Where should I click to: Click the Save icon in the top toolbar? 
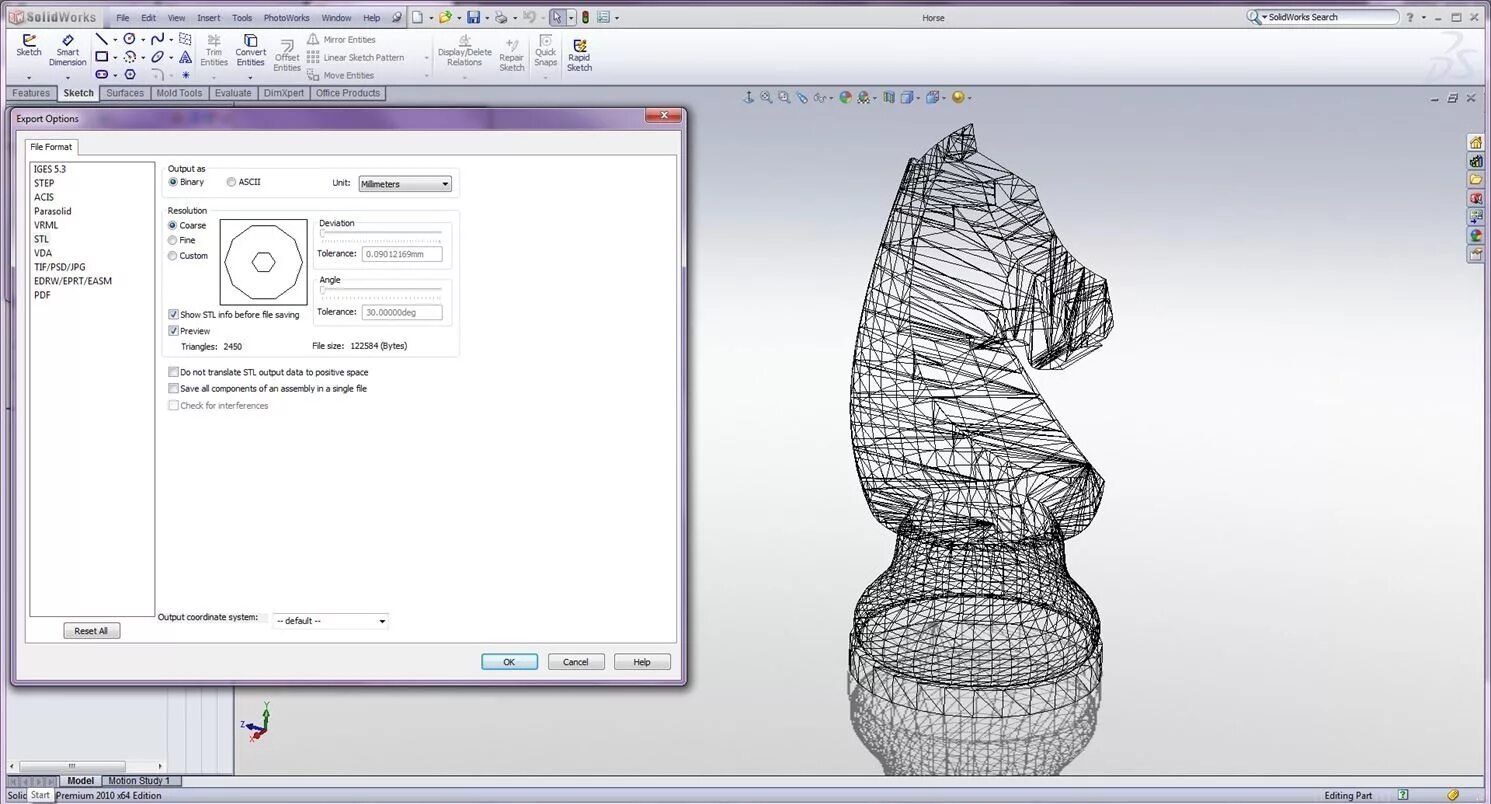point(473,17)
